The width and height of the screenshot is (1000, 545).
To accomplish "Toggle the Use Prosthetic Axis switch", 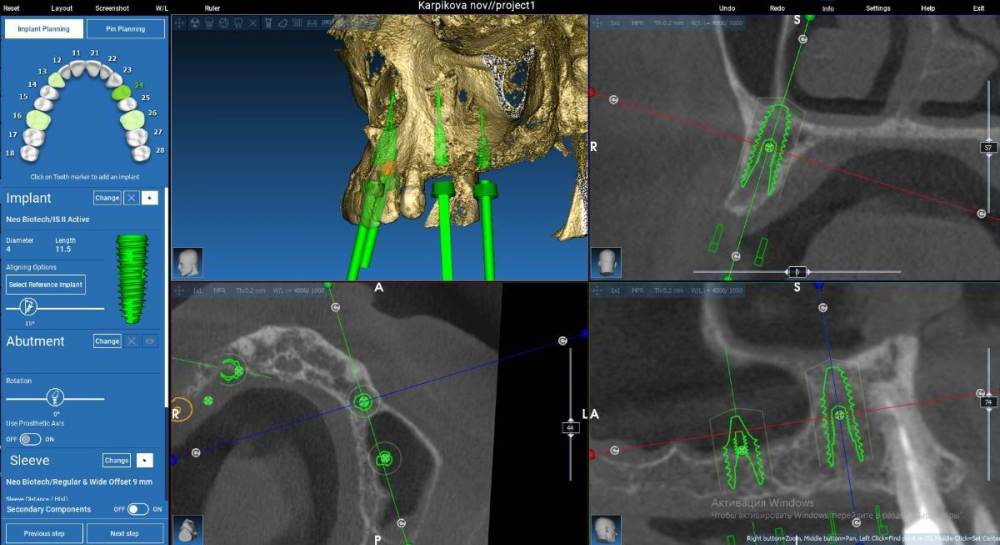I will tap(30, 439).
